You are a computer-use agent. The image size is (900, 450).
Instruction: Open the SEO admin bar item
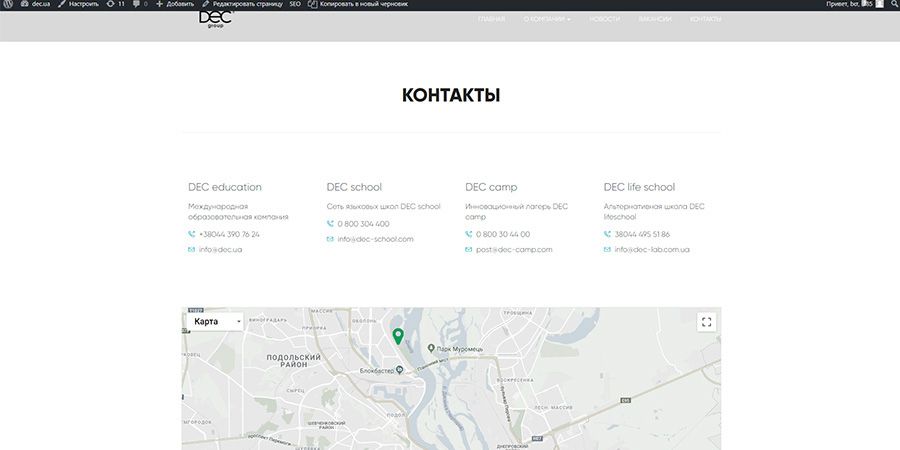295,5
